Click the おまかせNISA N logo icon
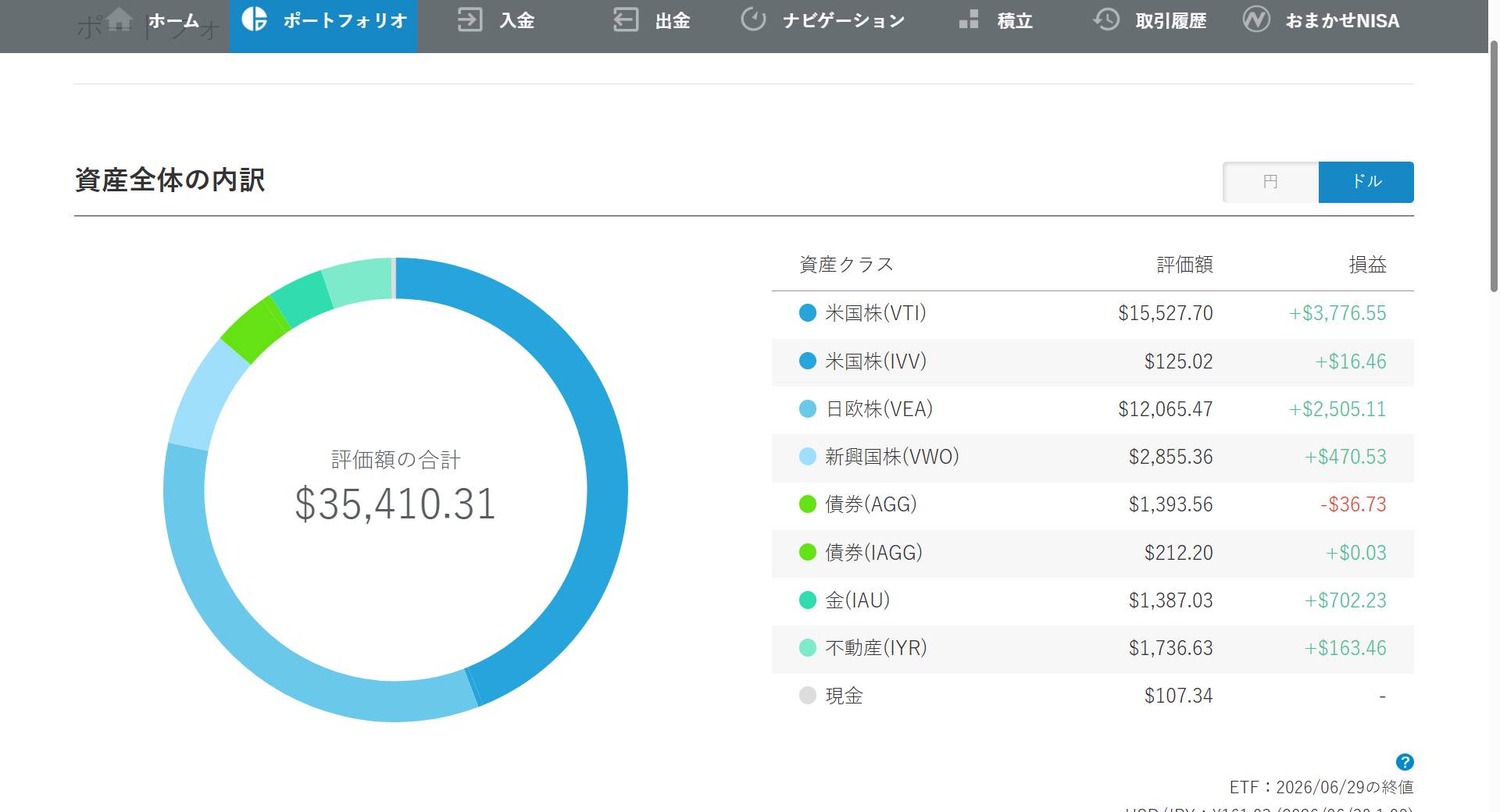The height and width of the screenshot is (812, 1500). click(1256, 20)
